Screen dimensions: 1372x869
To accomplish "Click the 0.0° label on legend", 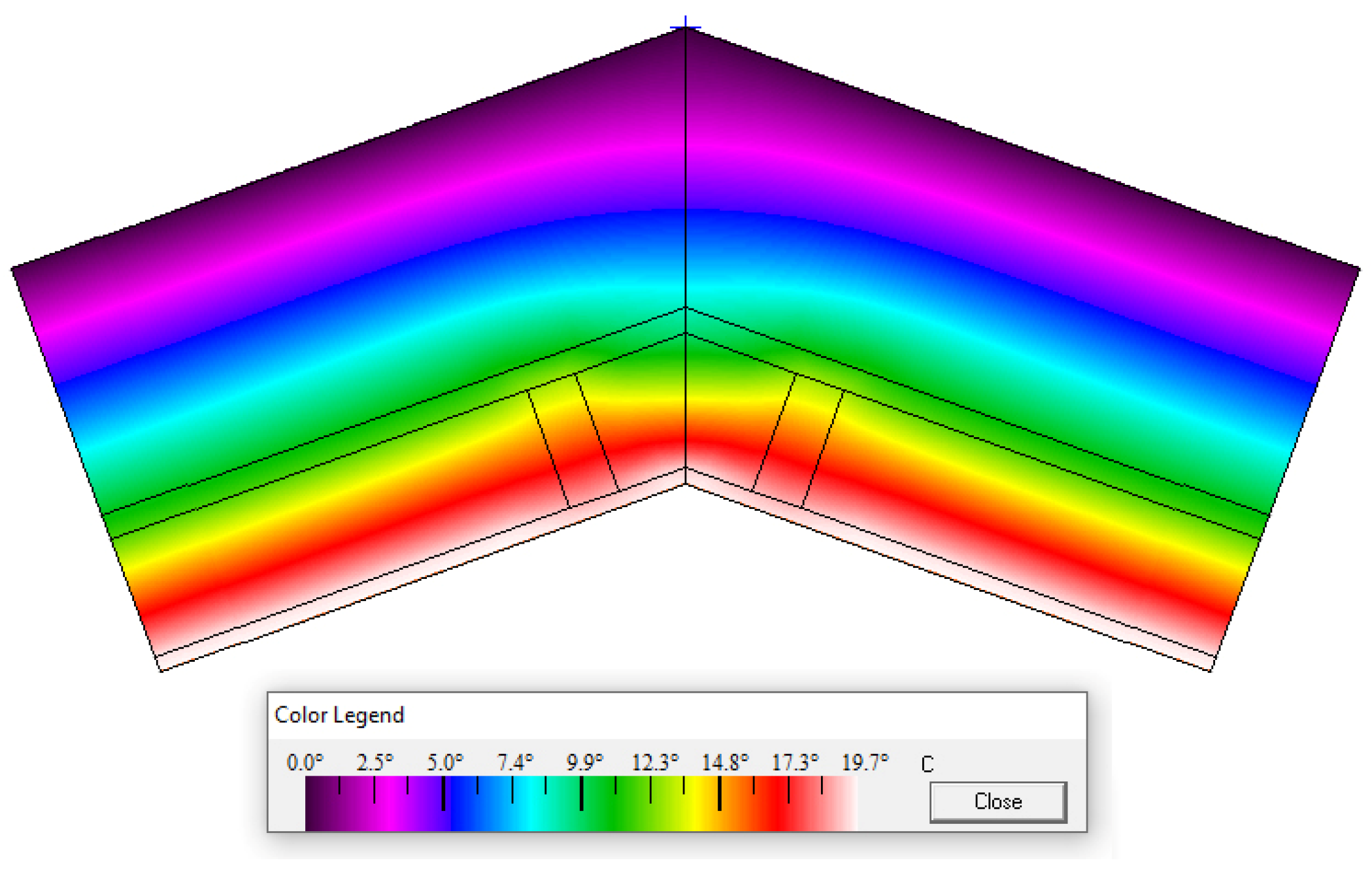I will tap(305, 762).
